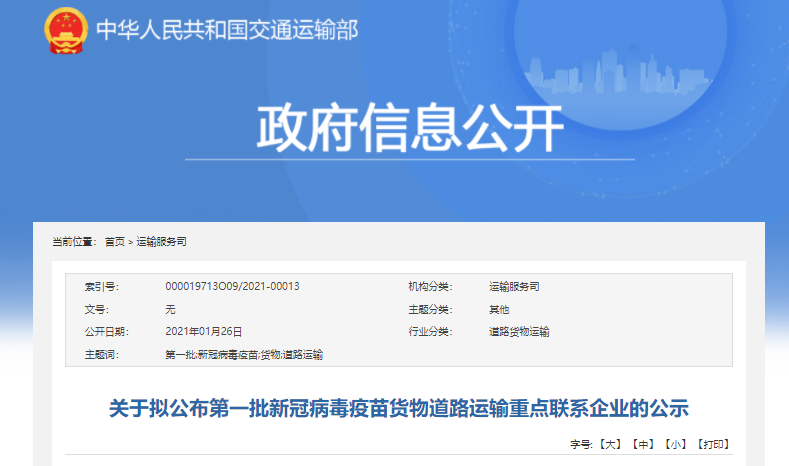Click the 行业分类 value 道路货物运输
Viewport: 789px width, 466px height.
[519, 331]
